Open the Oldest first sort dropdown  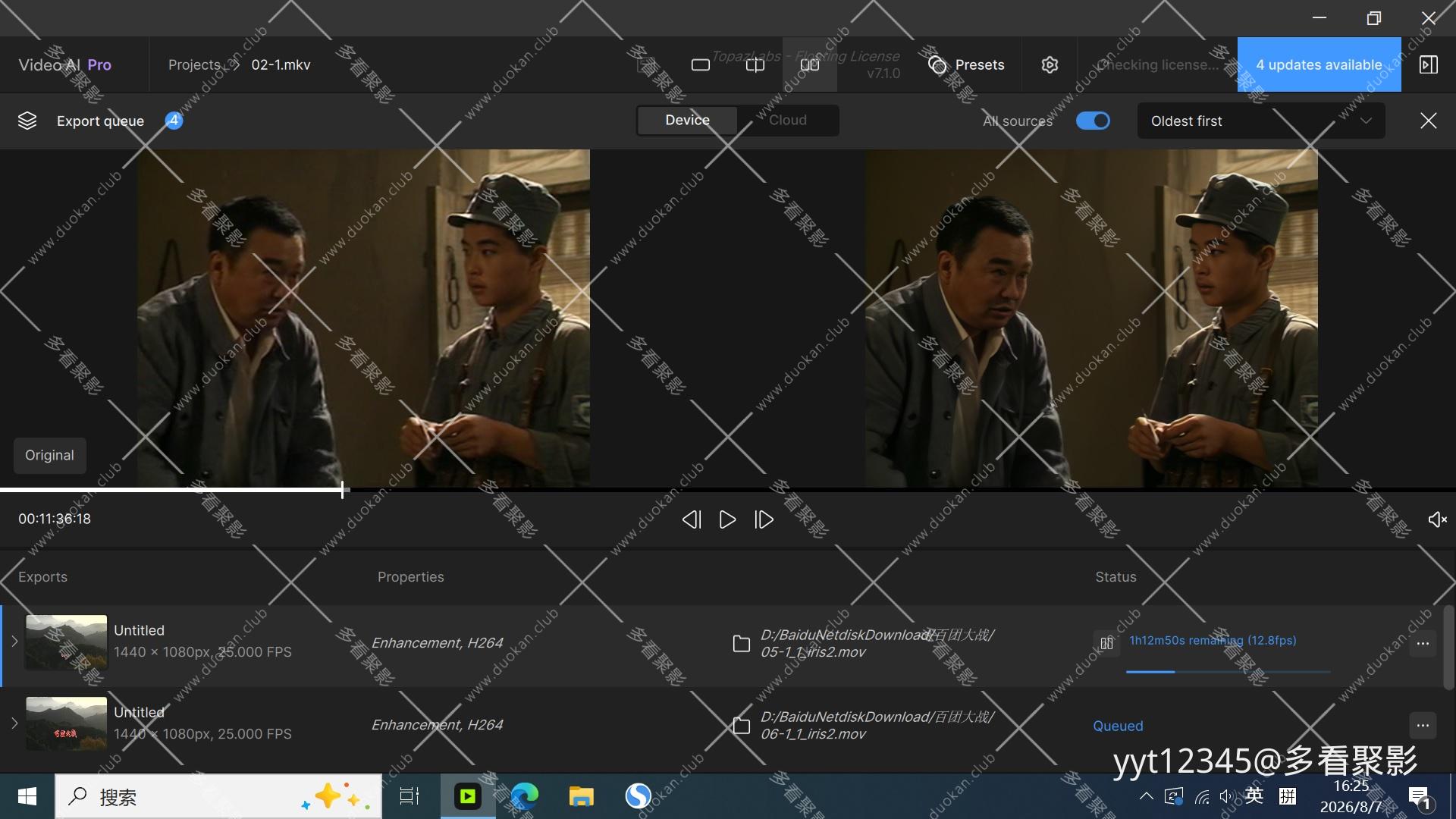tap(1260, 121)
